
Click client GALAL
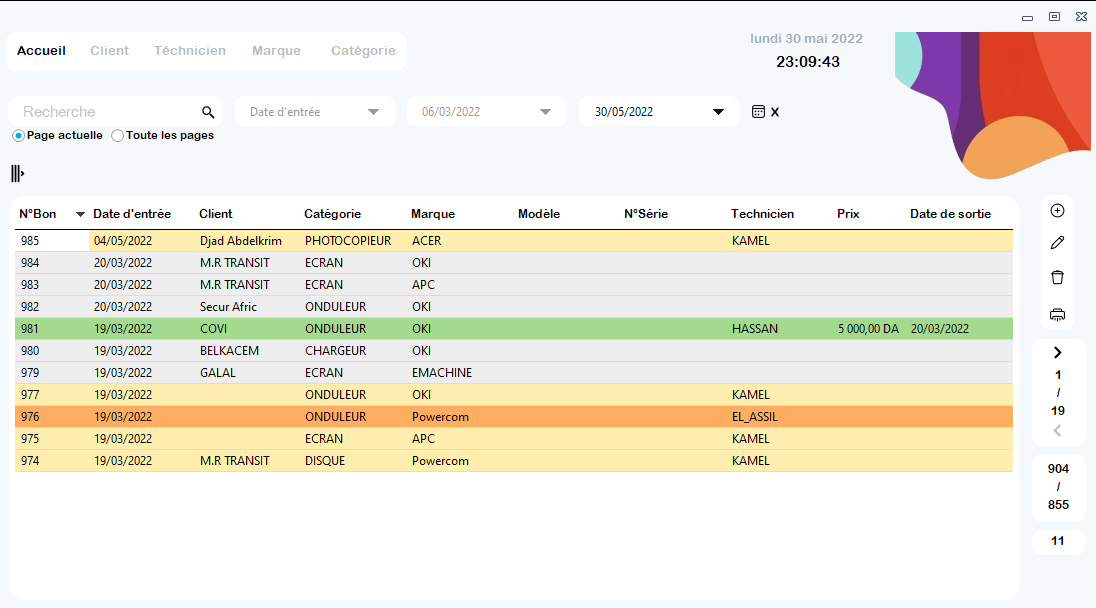(218, 372)
